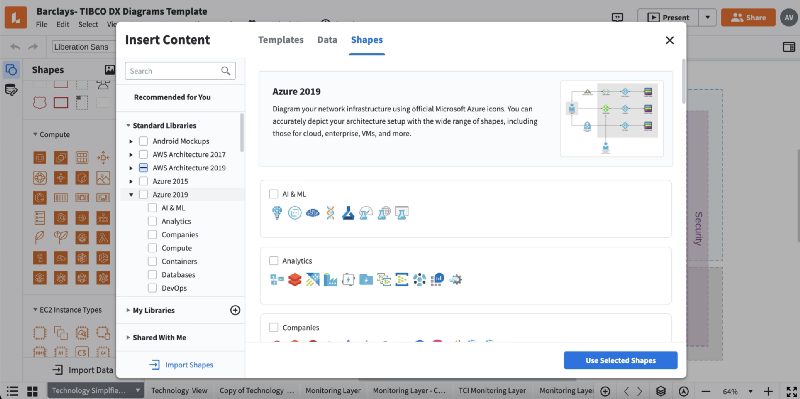The height and width of the screenshot is (399, 800).
Task: Collapse the Azure 2019 tree arrow
Action: (x=131, y=194)
